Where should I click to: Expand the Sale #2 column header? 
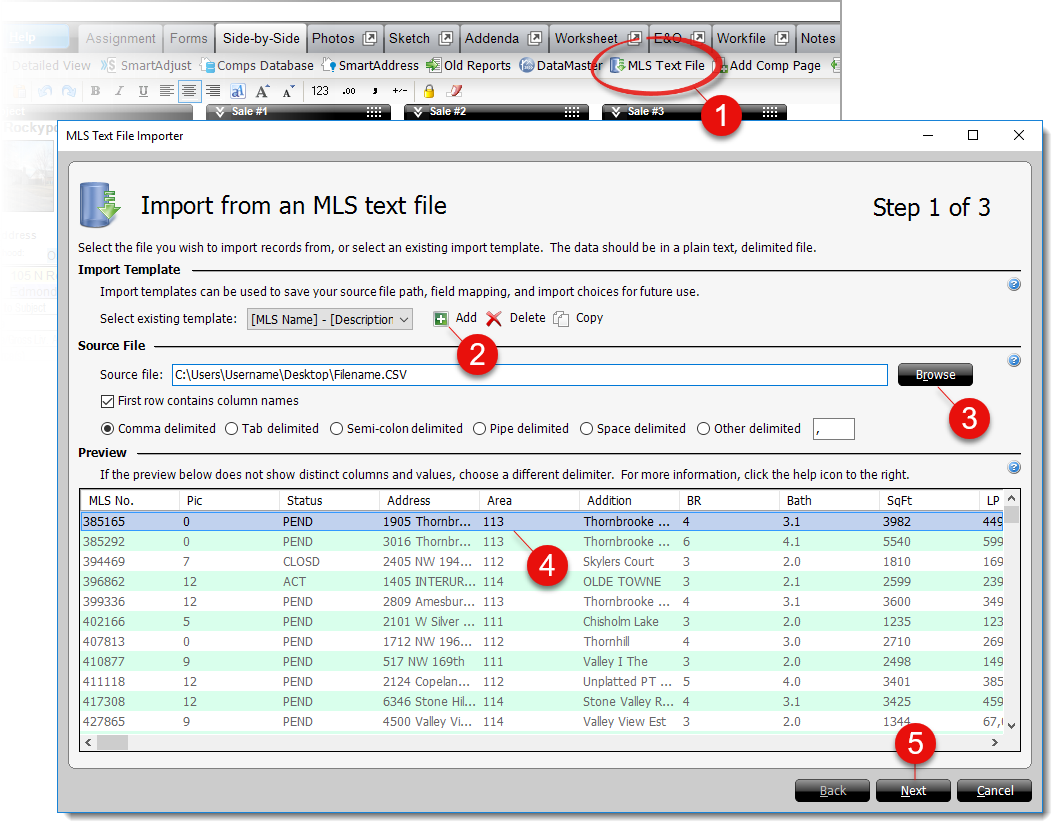pos(419,112)
